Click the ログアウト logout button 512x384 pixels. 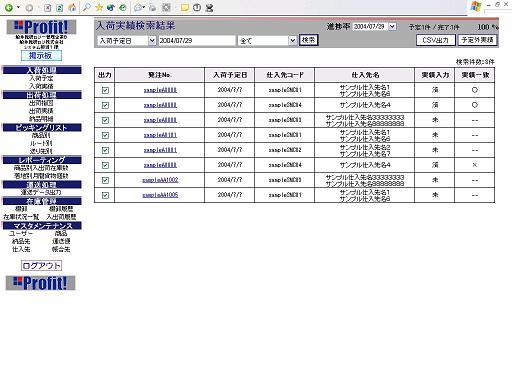(x=41, y=266)
